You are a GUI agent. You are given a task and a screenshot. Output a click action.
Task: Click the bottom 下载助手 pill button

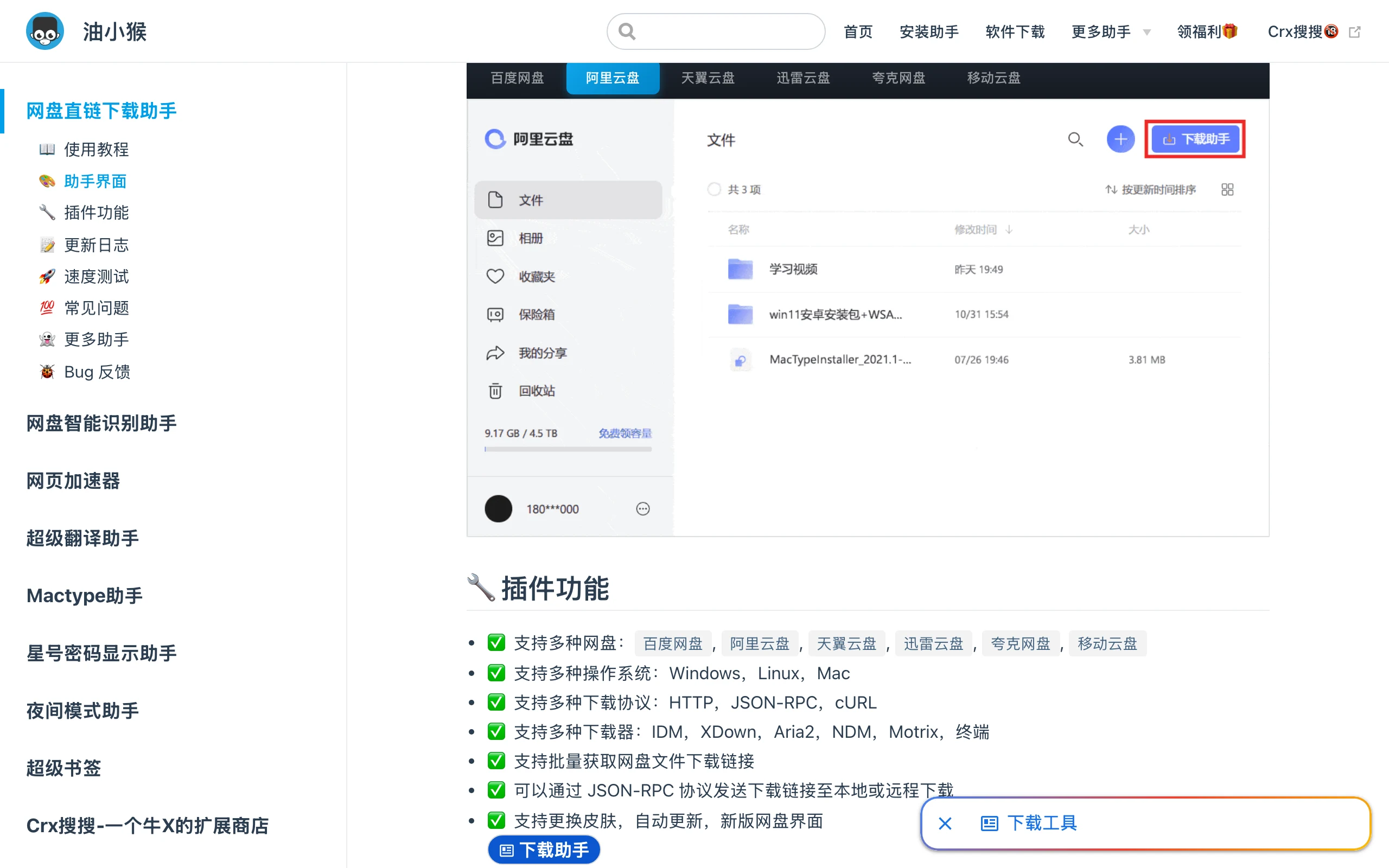pyautogui.click(x=544, y=850)
